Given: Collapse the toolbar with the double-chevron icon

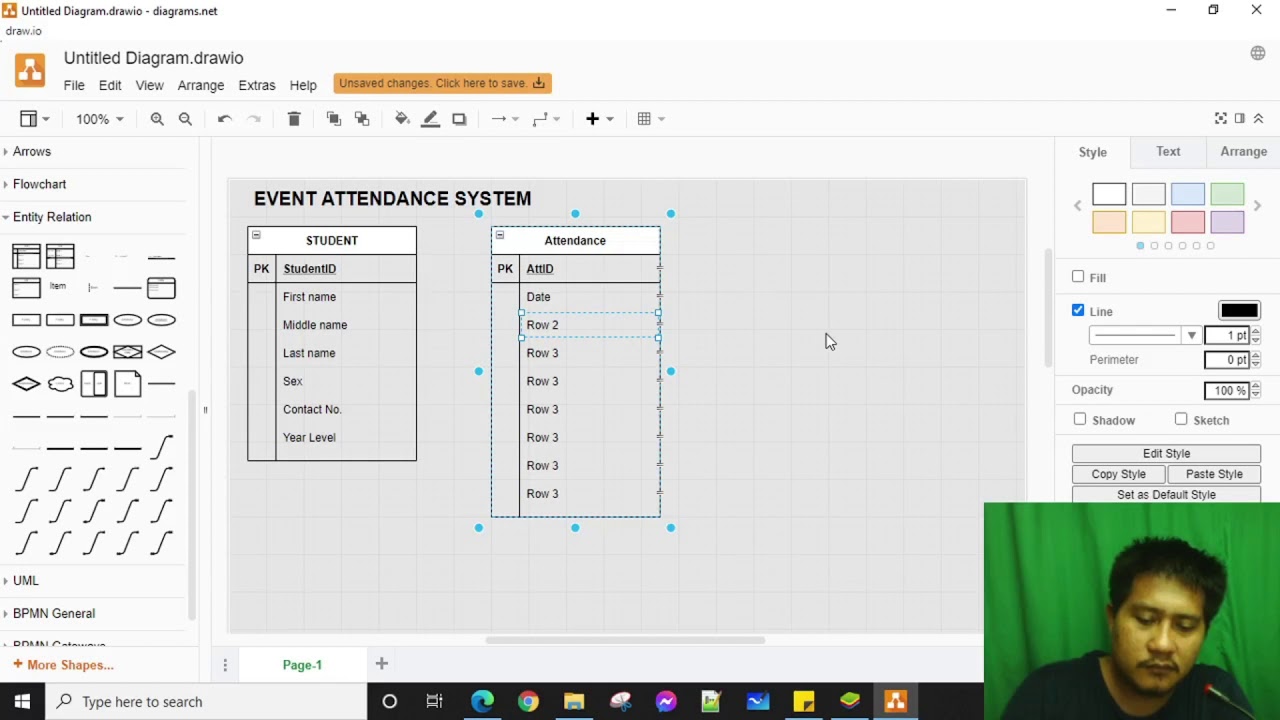Looking at the screenshot, I should (x=1259, y=118).
